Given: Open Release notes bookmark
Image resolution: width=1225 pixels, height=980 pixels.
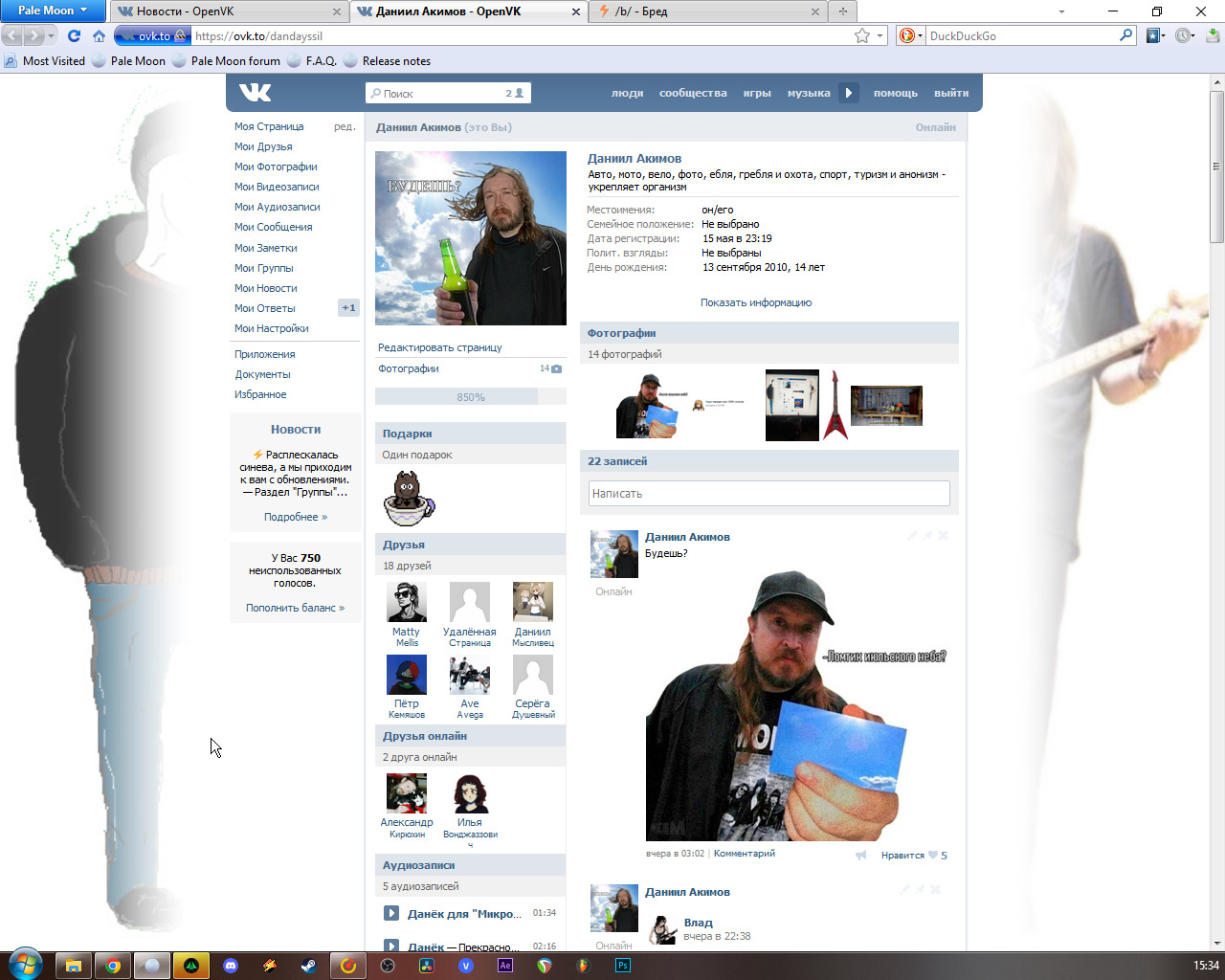Looking at the screenshot, I should [388, 60].
